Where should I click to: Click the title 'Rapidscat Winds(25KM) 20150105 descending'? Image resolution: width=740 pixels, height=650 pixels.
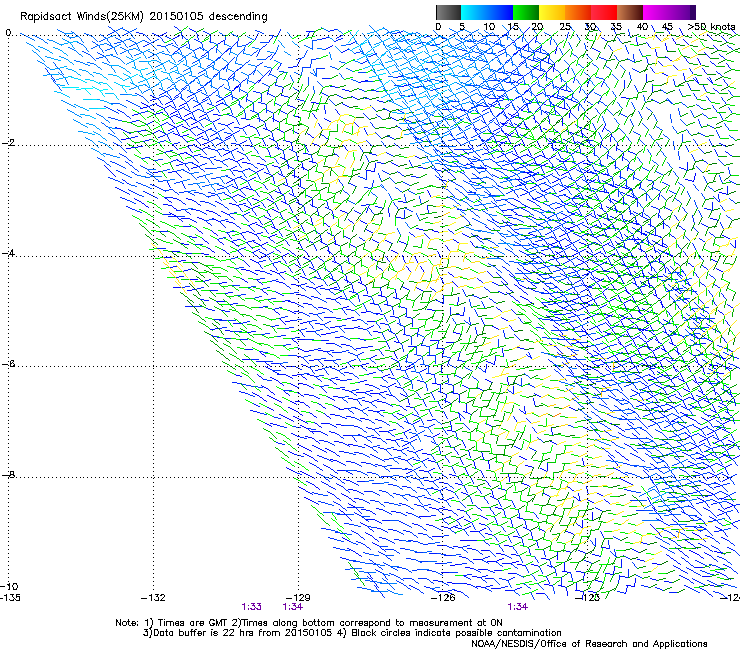tap(143, 17)
